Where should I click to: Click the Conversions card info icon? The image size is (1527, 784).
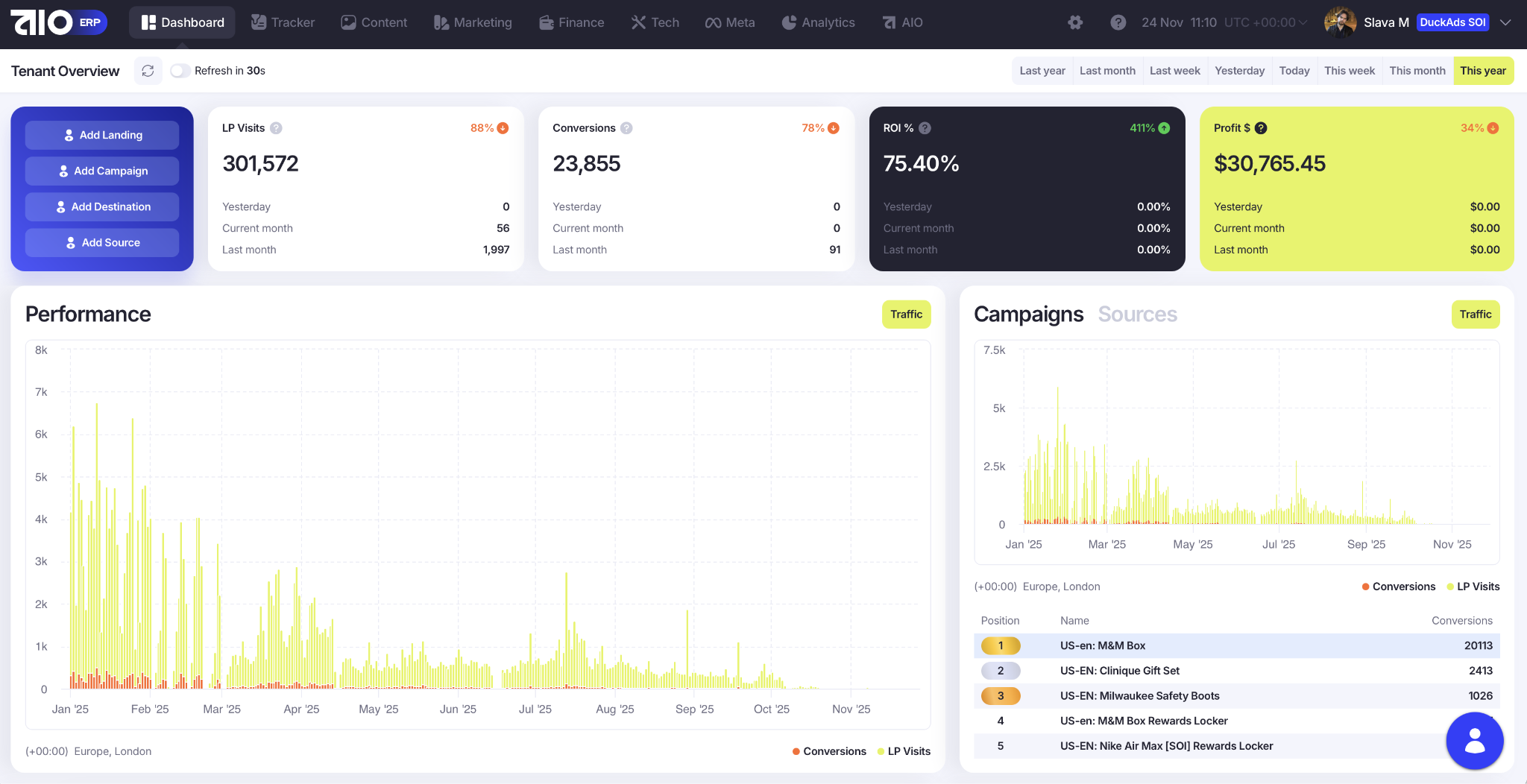coord(626,128)
